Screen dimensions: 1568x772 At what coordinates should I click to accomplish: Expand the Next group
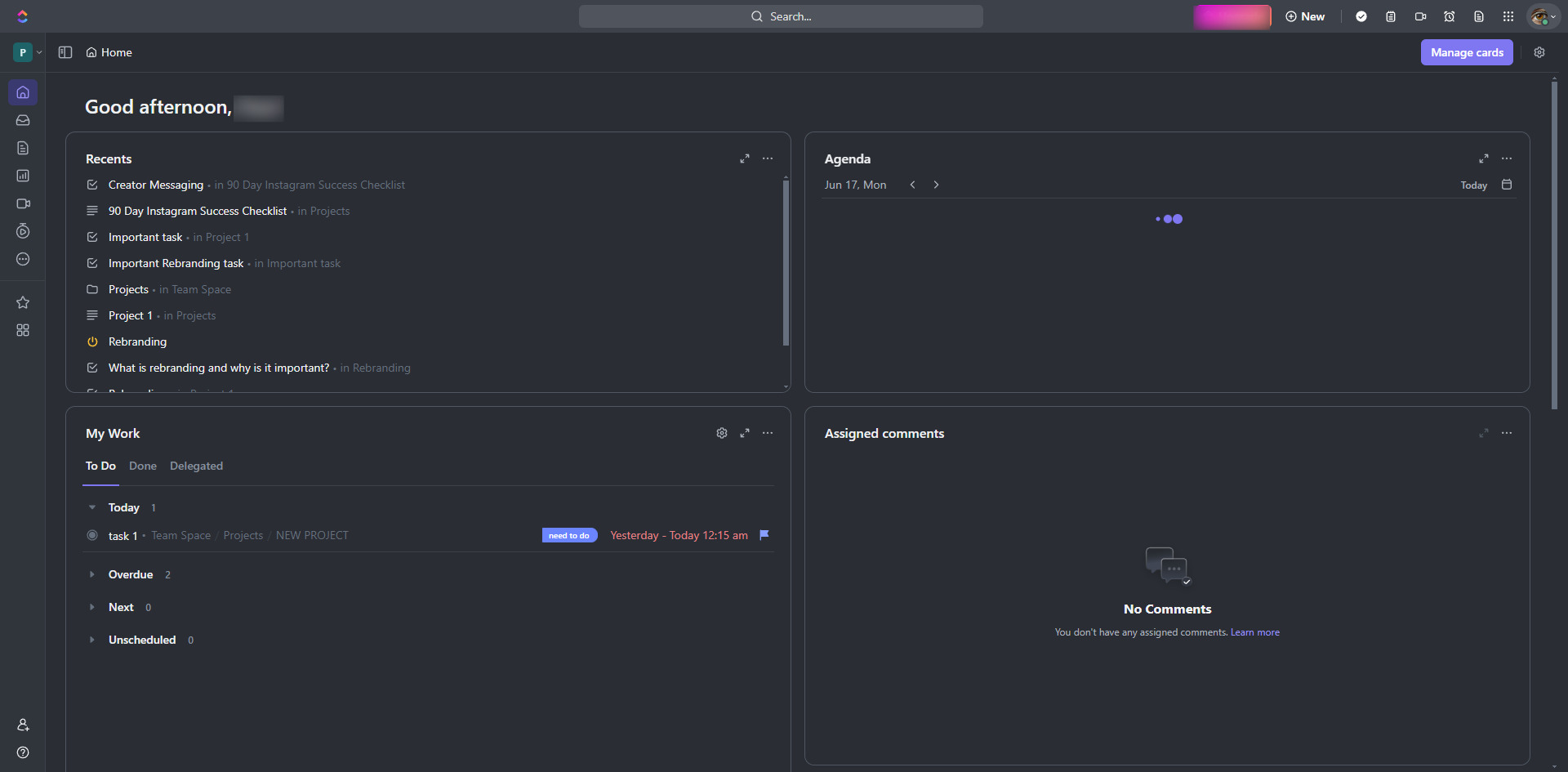92,607
